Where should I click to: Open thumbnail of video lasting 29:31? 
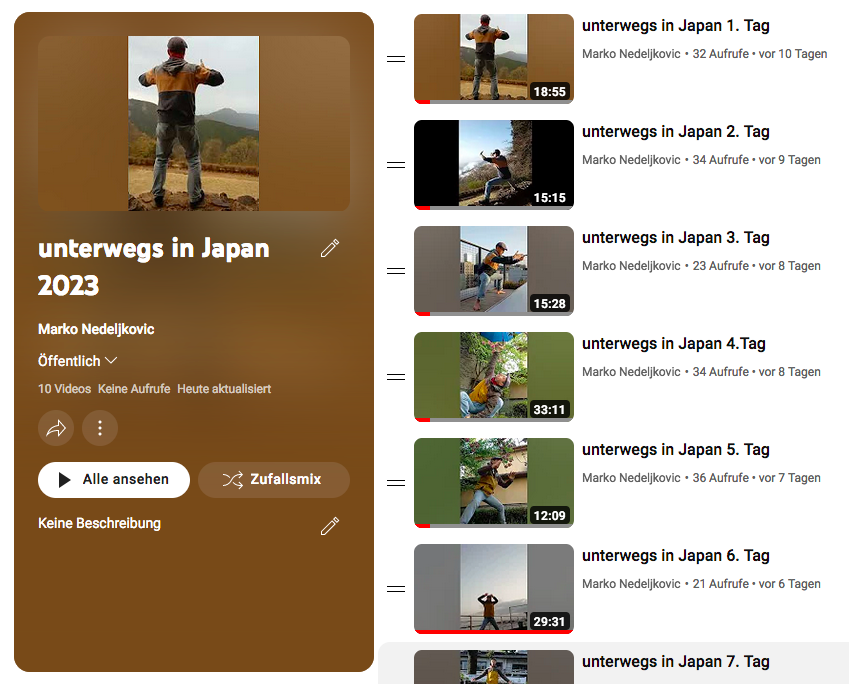[x=494, y=589]
